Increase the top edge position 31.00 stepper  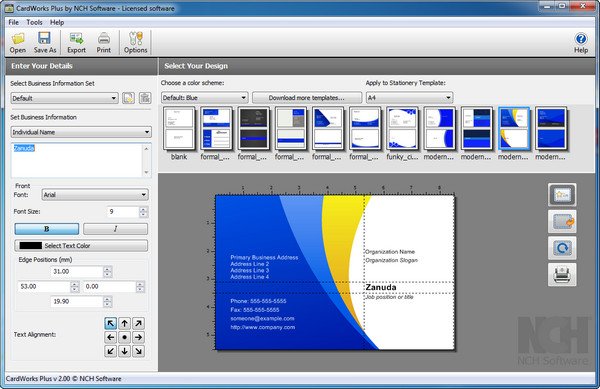point(108,269)
